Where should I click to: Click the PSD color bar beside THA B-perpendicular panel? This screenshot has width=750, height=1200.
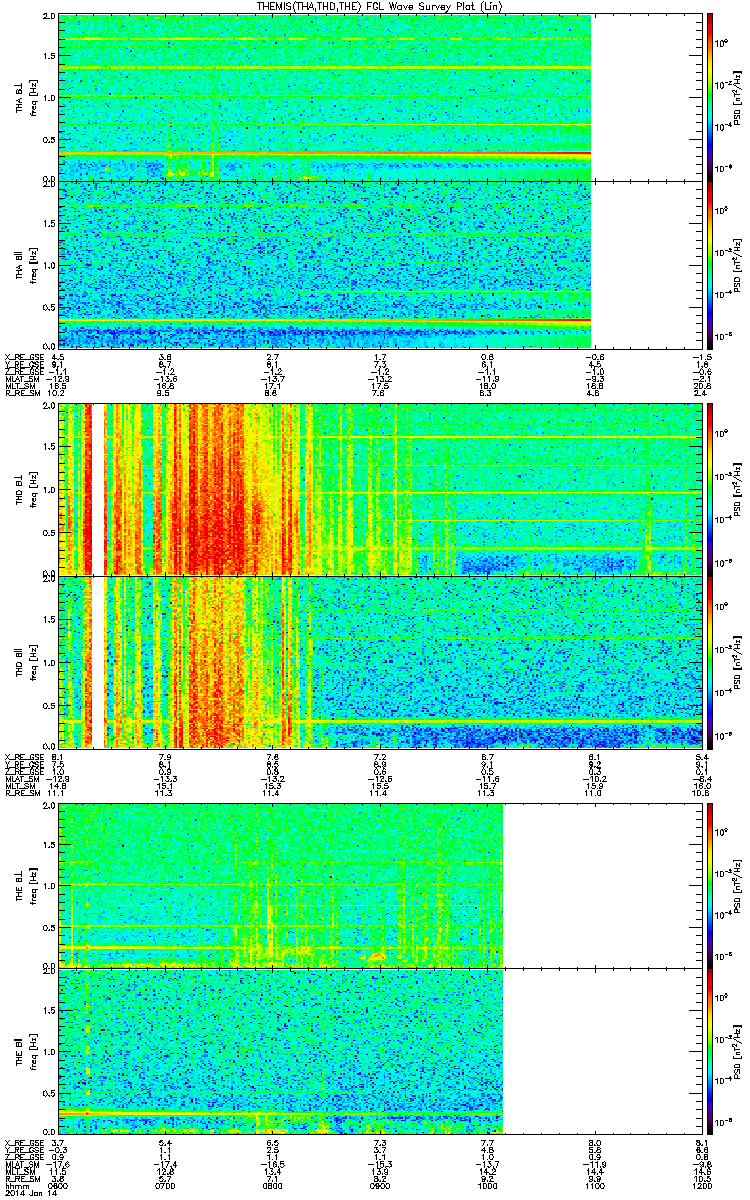point(711,97)
